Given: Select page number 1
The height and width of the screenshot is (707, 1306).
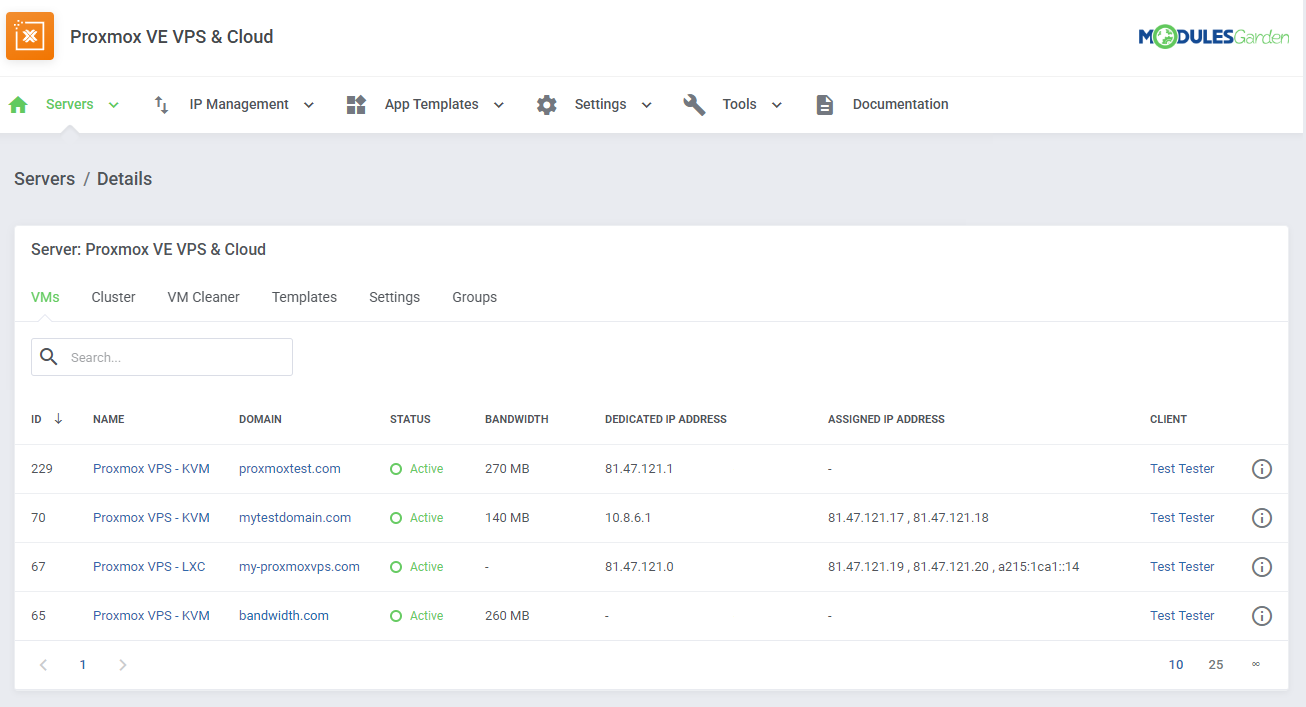Looking at the screenshot, I should click(x=83, y=665).
